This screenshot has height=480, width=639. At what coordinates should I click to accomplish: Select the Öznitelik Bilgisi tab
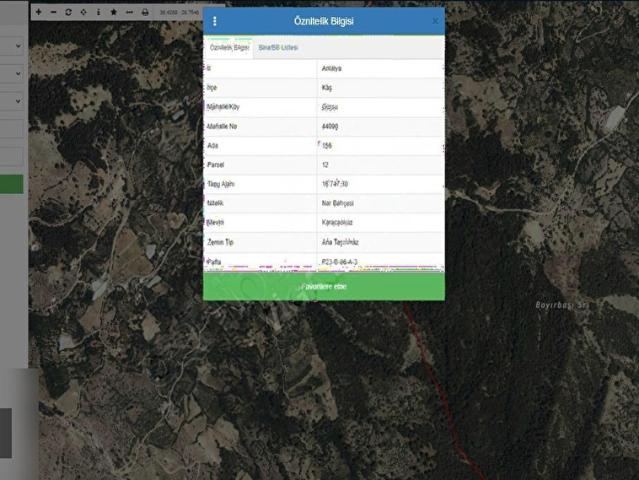click(228, 47)
